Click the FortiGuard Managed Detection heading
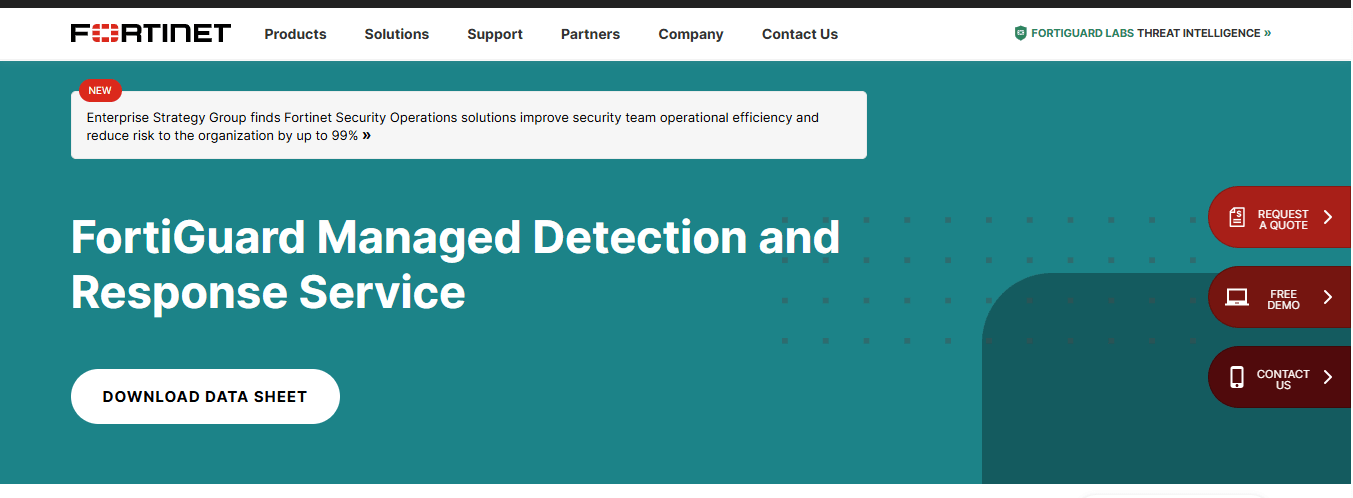This screenshot has width=1353, height=498. (x=455, y=265)
